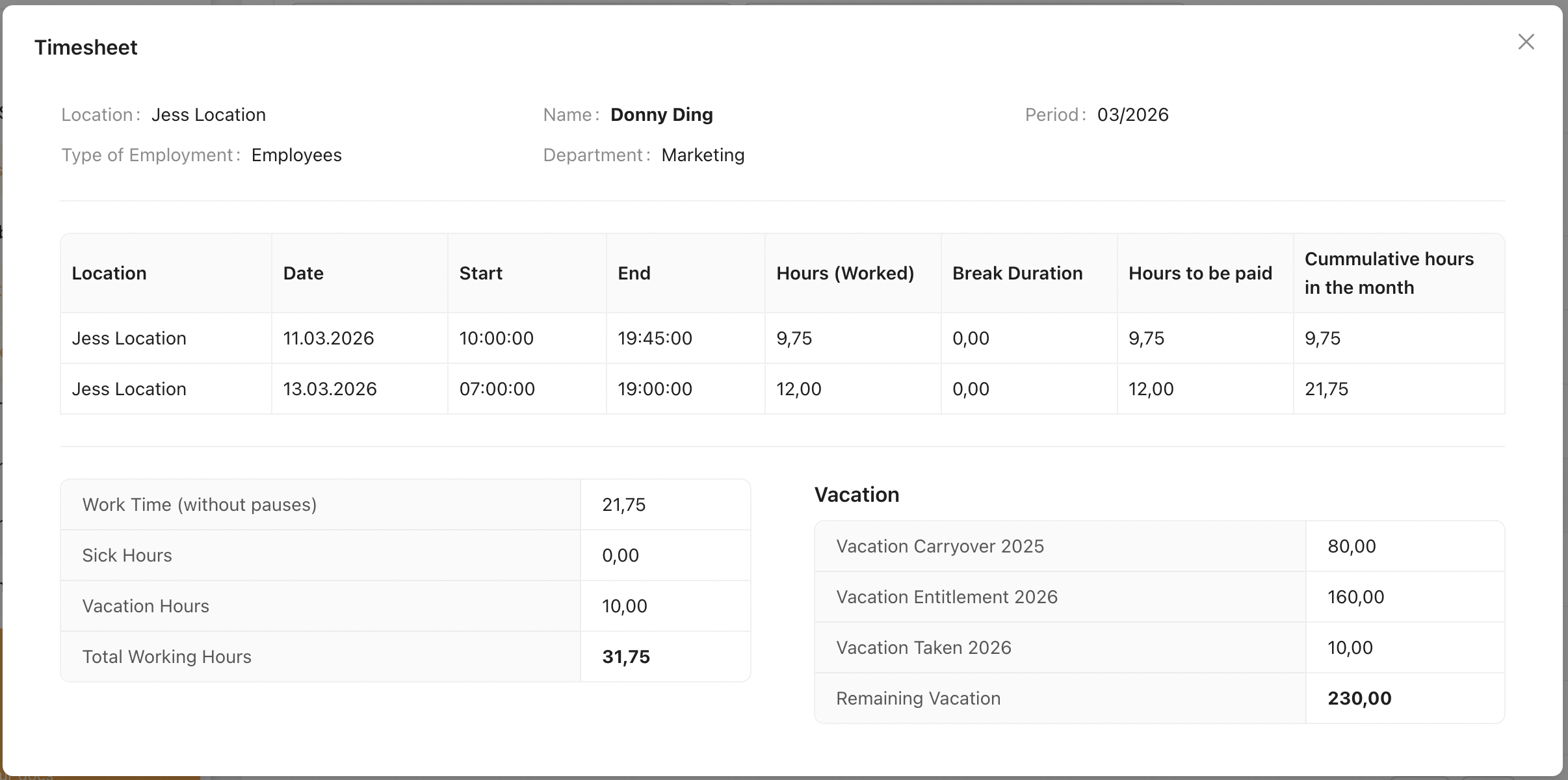Click the Sick Hours row label
Viewport: 1568px width, 780px height.
tap(127, 556)
